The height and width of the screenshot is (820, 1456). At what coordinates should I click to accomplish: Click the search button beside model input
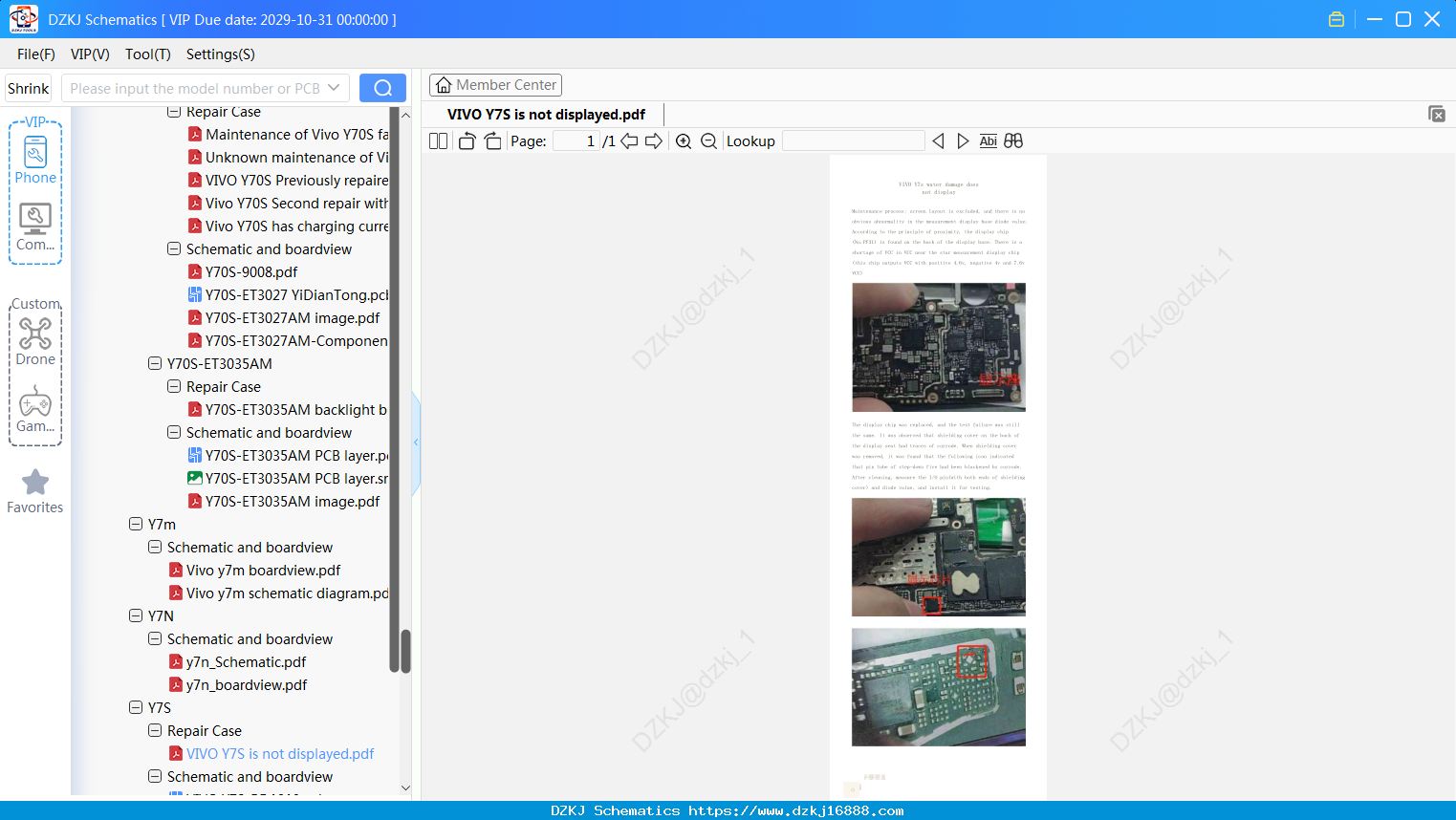coord(382,88)
